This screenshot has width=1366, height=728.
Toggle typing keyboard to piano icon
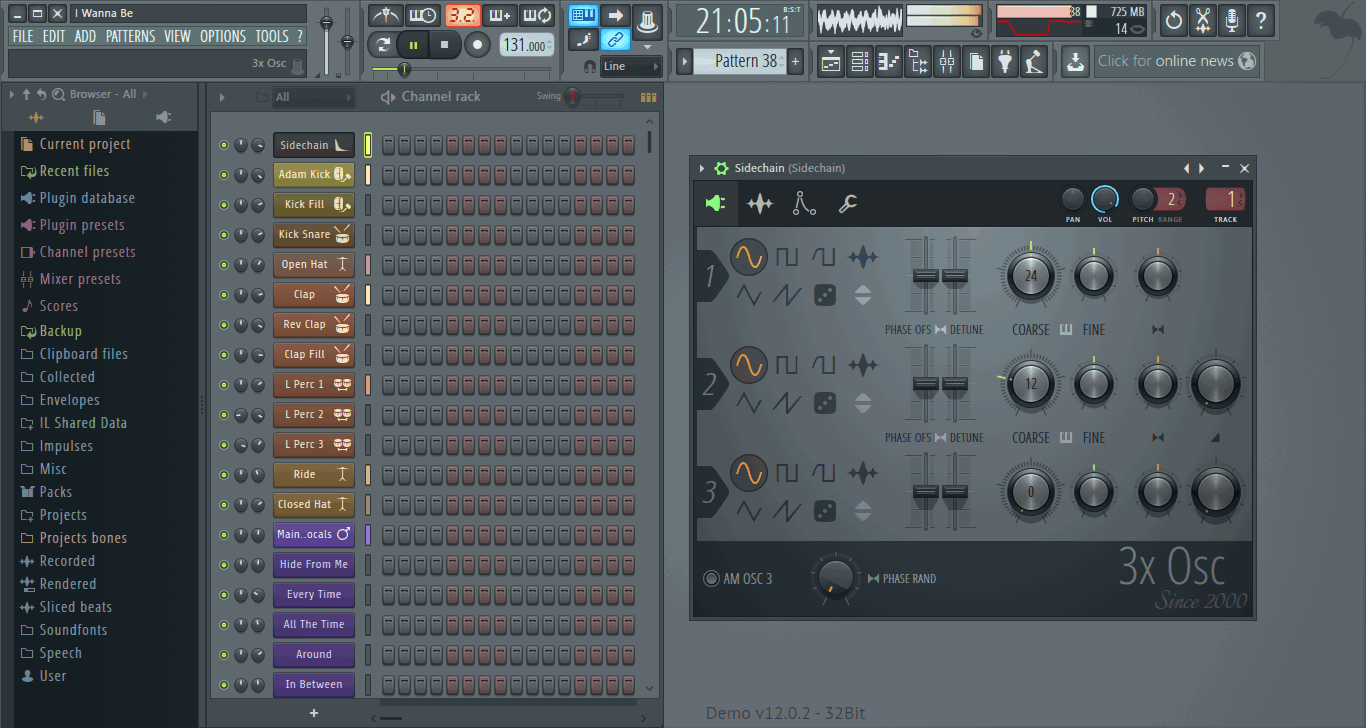[584, 15]
